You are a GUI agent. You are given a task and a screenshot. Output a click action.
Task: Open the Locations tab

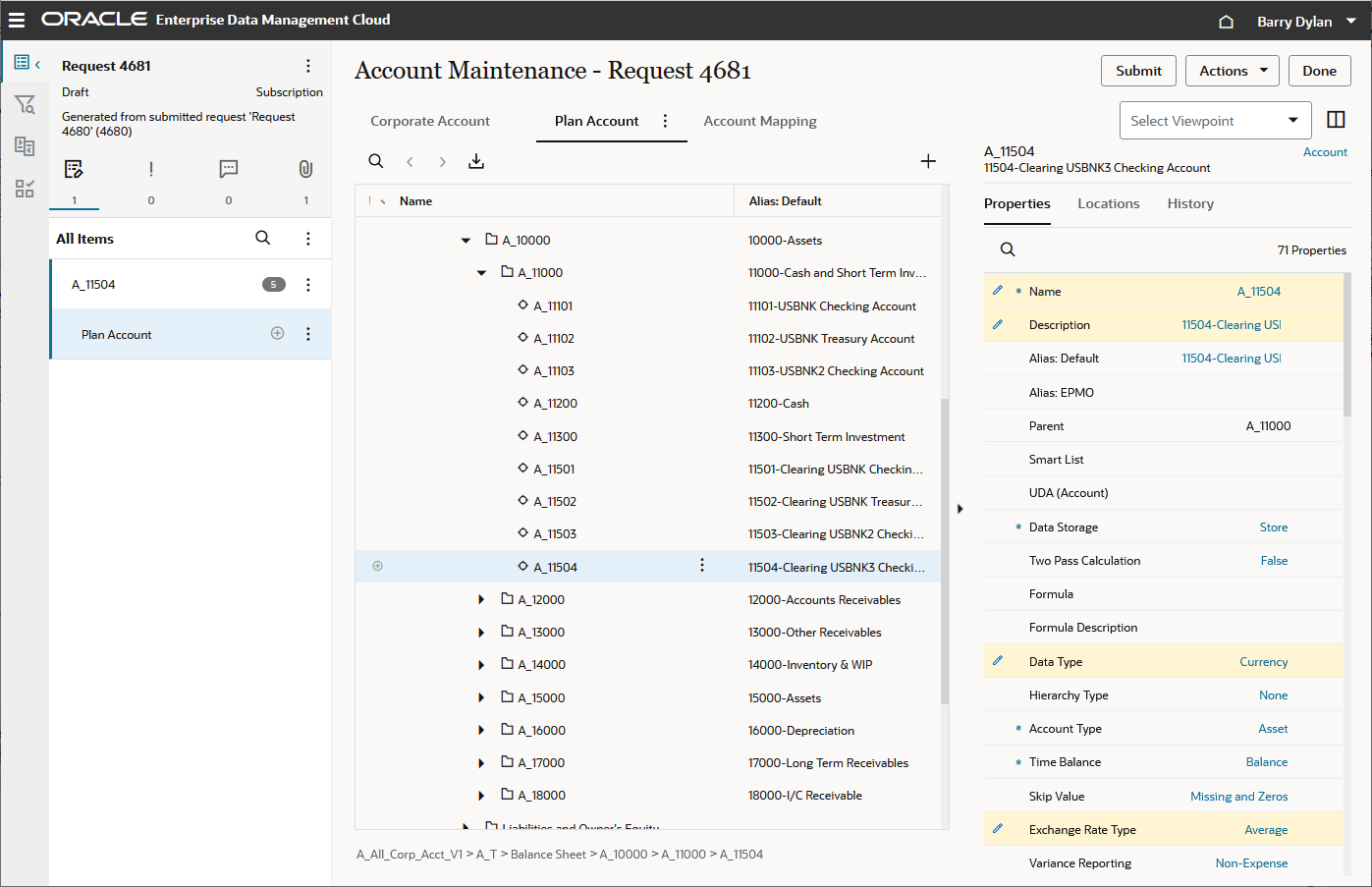pos(1109,203)
